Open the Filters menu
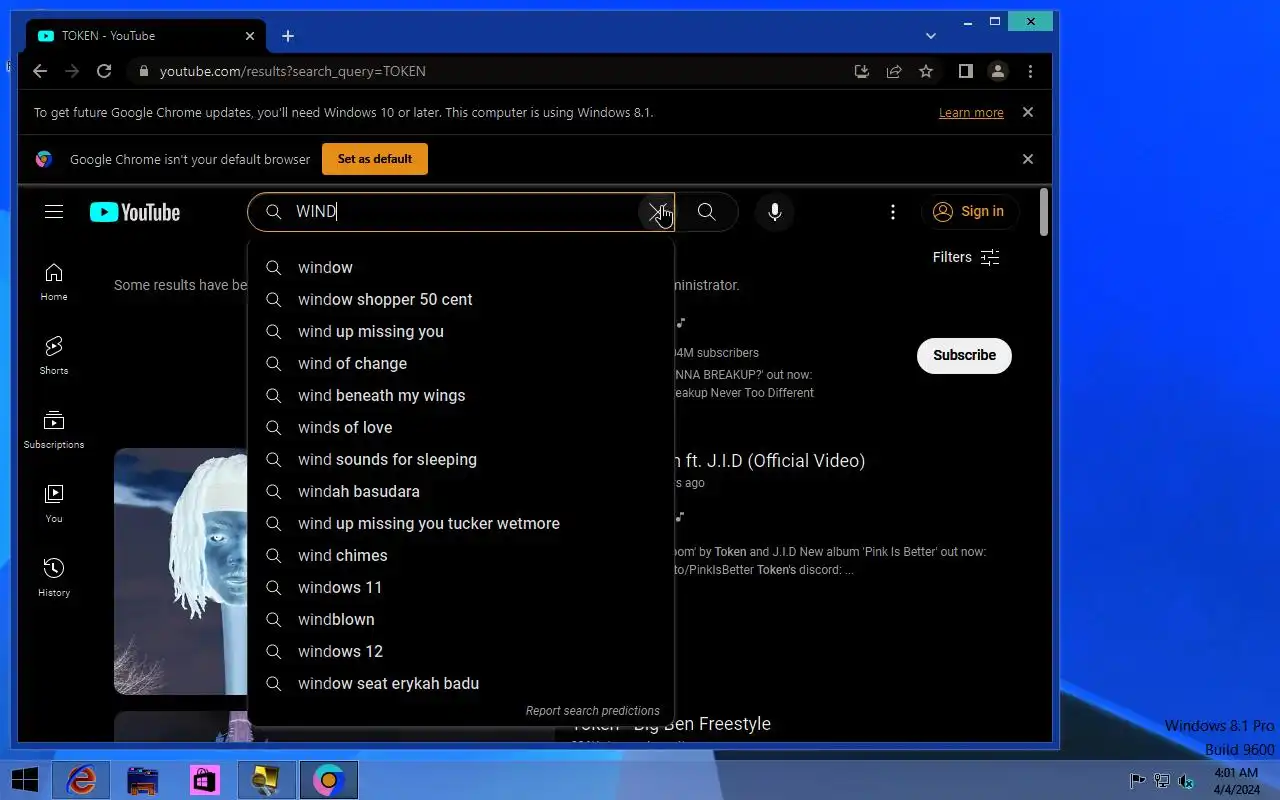This screenshot has height=800, width=1280. click(966, 257)
